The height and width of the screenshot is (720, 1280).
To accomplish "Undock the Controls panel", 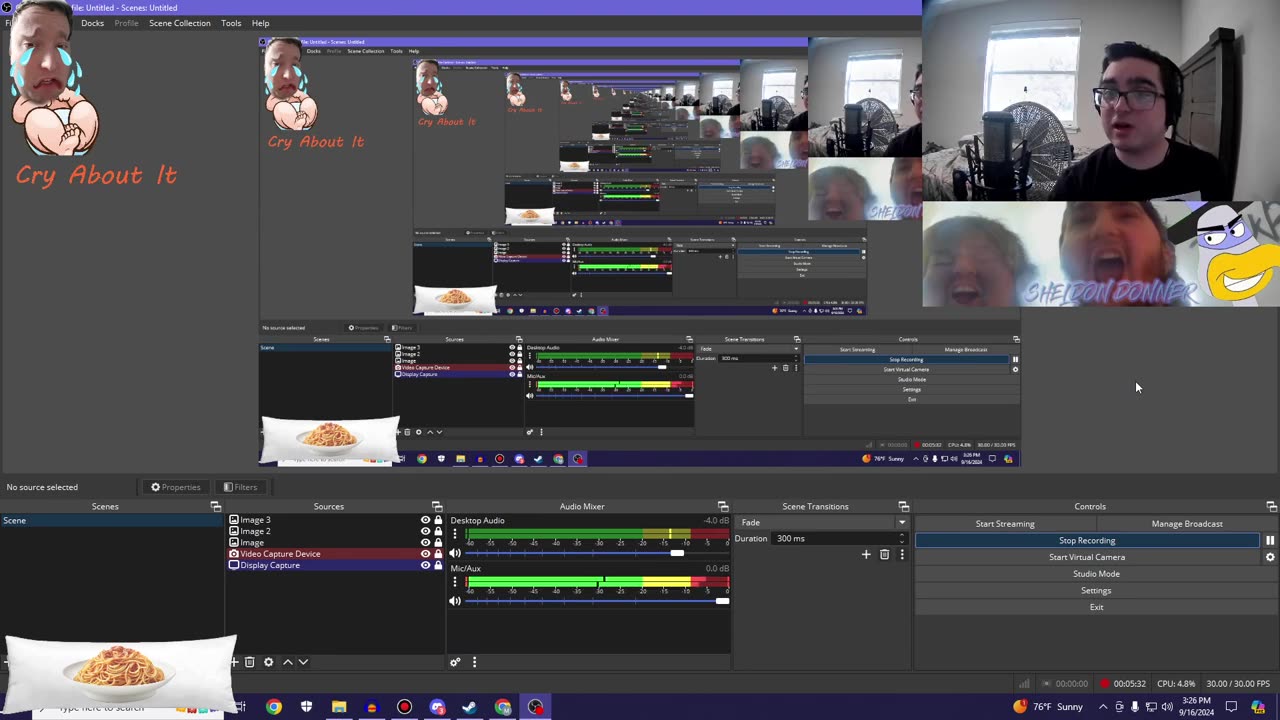I will [1271, 507].
